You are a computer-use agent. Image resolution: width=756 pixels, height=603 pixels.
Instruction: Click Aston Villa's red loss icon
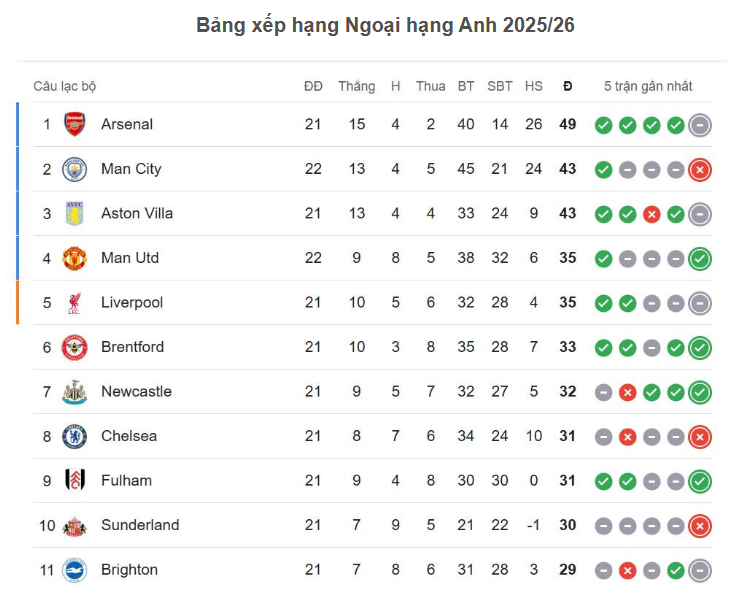(x=652, y=214)
